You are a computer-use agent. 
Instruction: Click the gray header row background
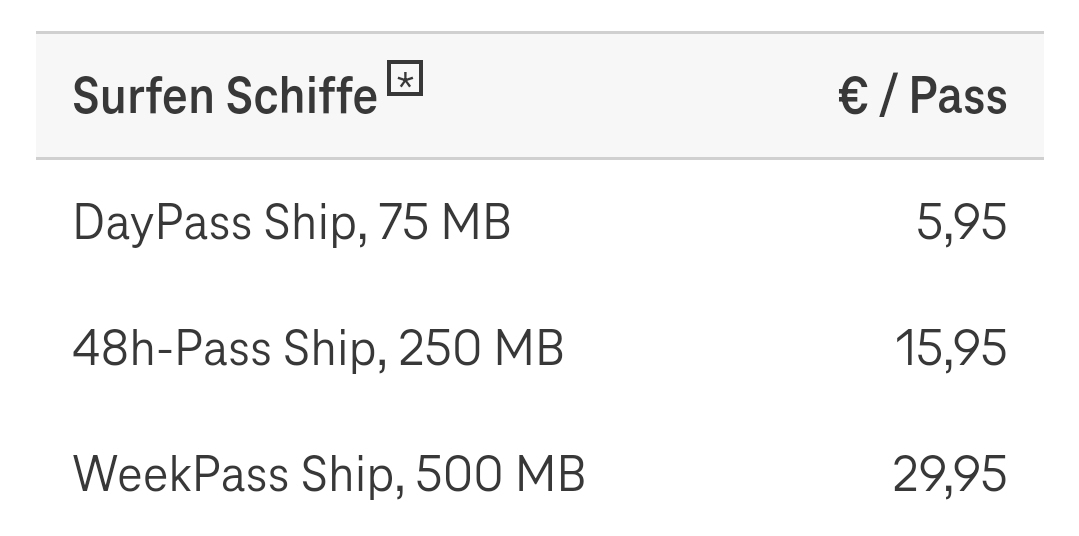click(x=620, y=97)
